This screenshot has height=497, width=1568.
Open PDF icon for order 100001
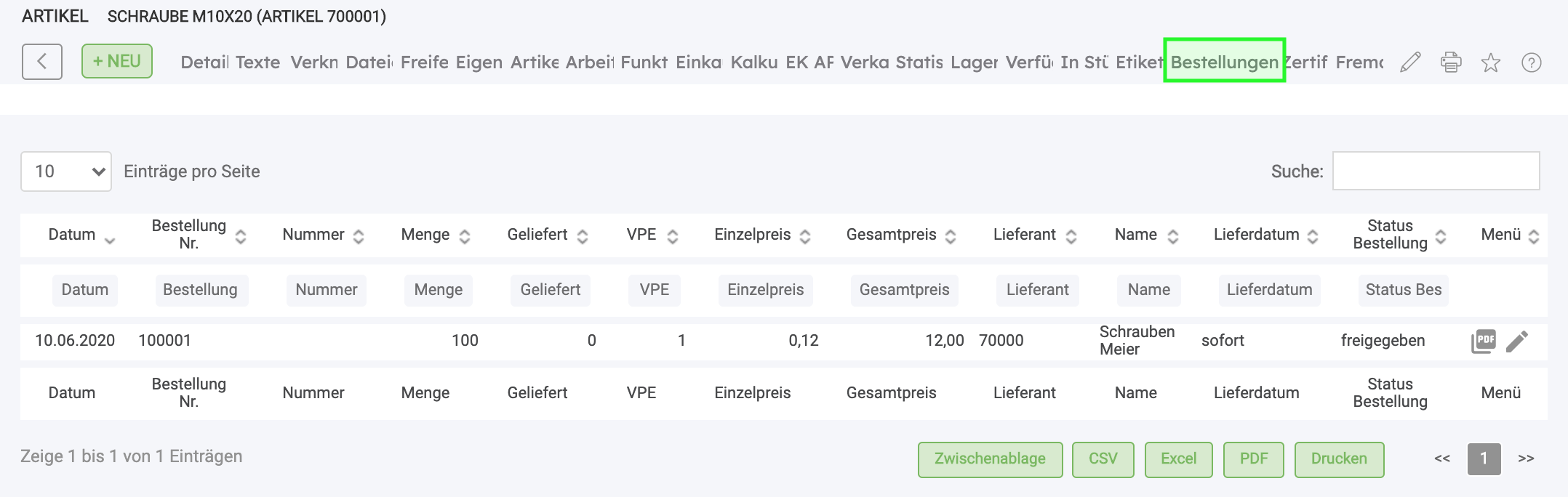[x=1484, y=341]
